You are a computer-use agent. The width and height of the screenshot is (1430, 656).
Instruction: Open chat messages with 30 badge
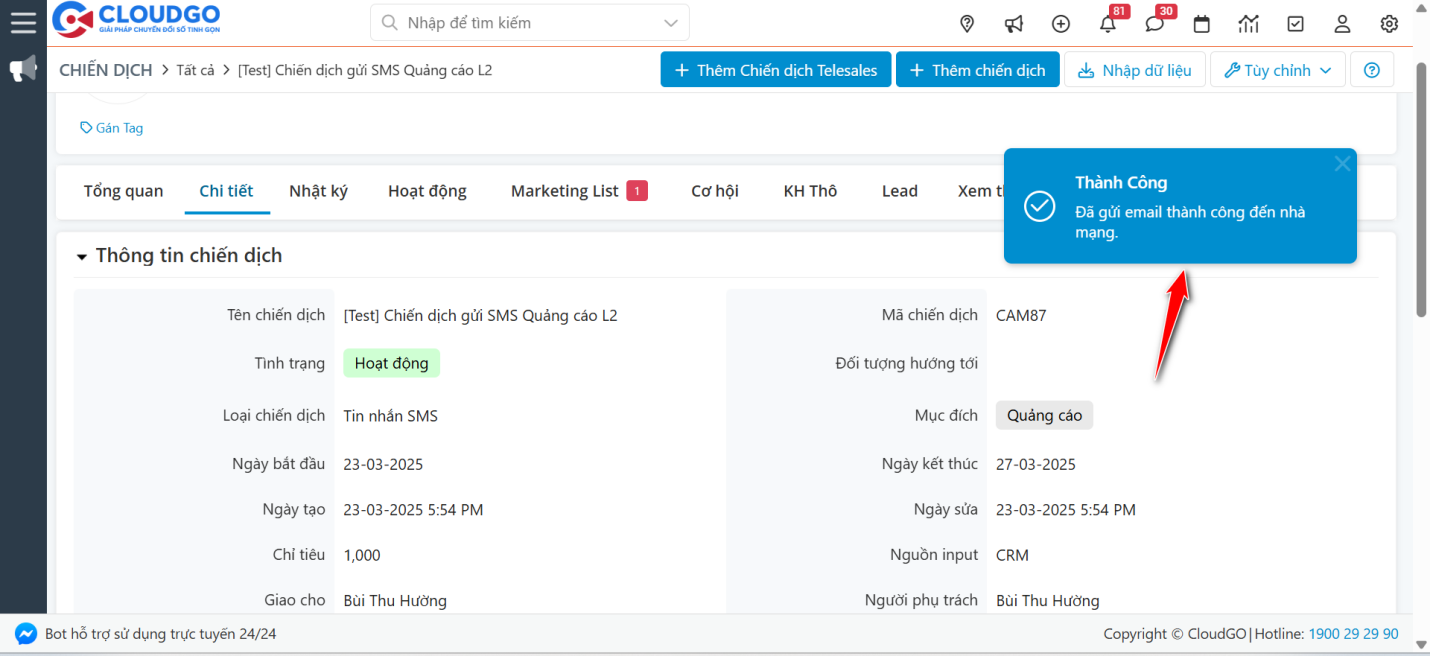1155,24
